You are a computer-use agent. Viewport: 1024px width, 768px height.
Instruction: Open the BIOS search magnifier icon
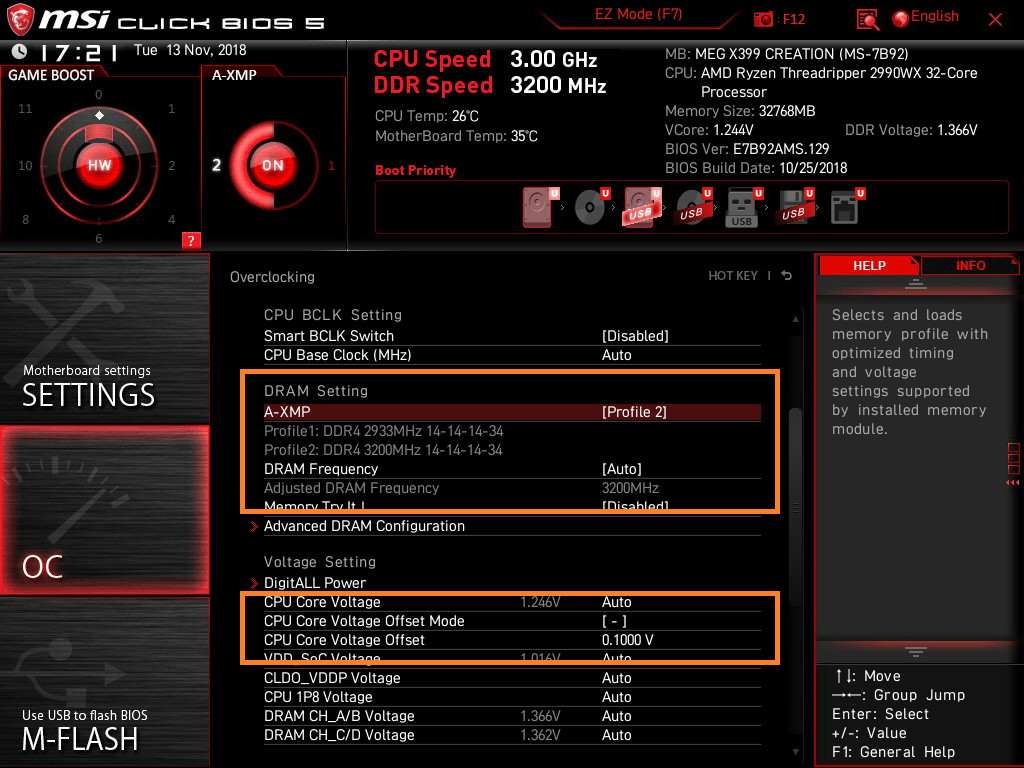pyautogui.click(x=867, y=20)
